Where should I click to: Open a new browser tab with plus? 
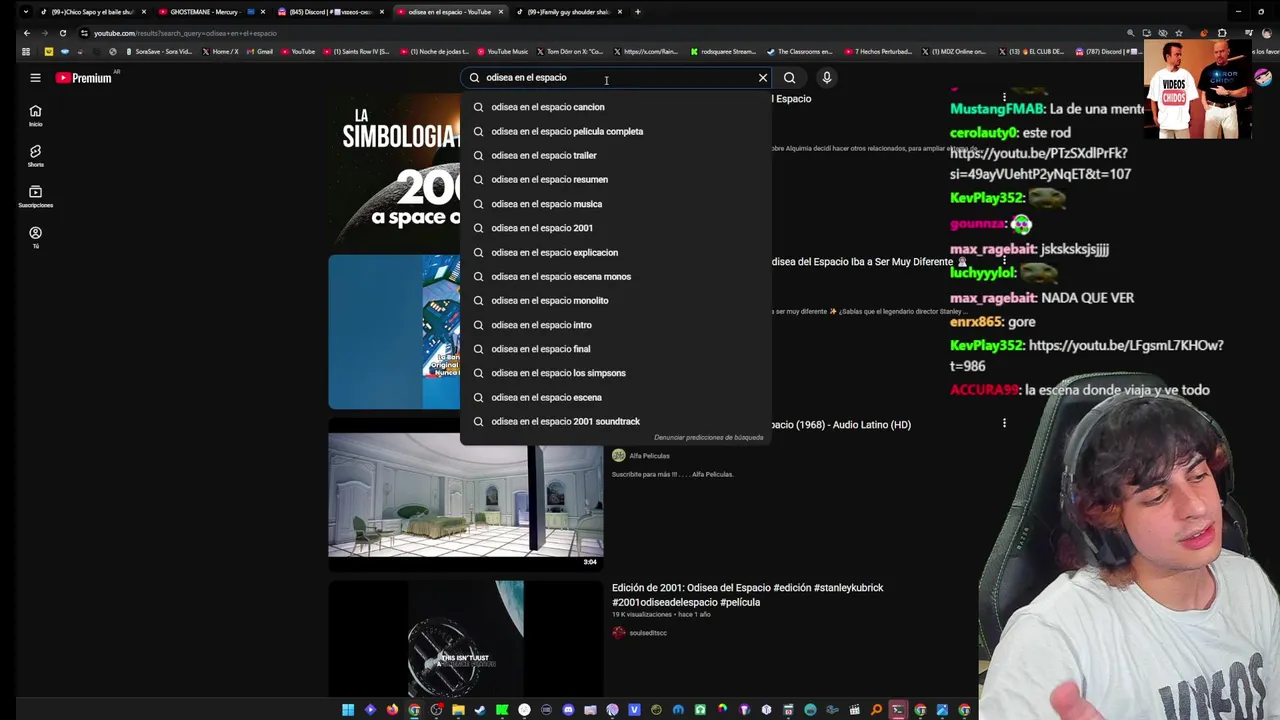(638, 12)
